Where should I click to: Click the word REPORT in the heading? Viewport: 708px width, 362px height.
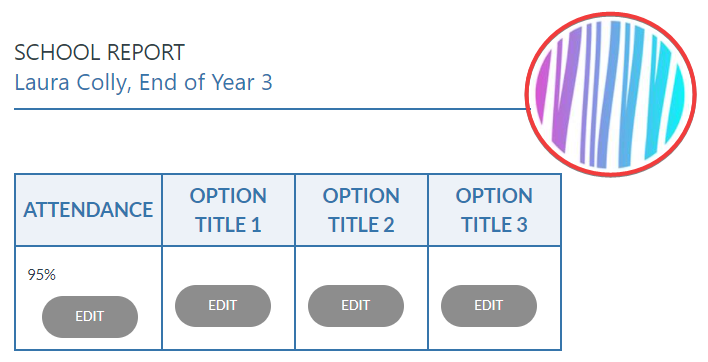click(146, 52)
